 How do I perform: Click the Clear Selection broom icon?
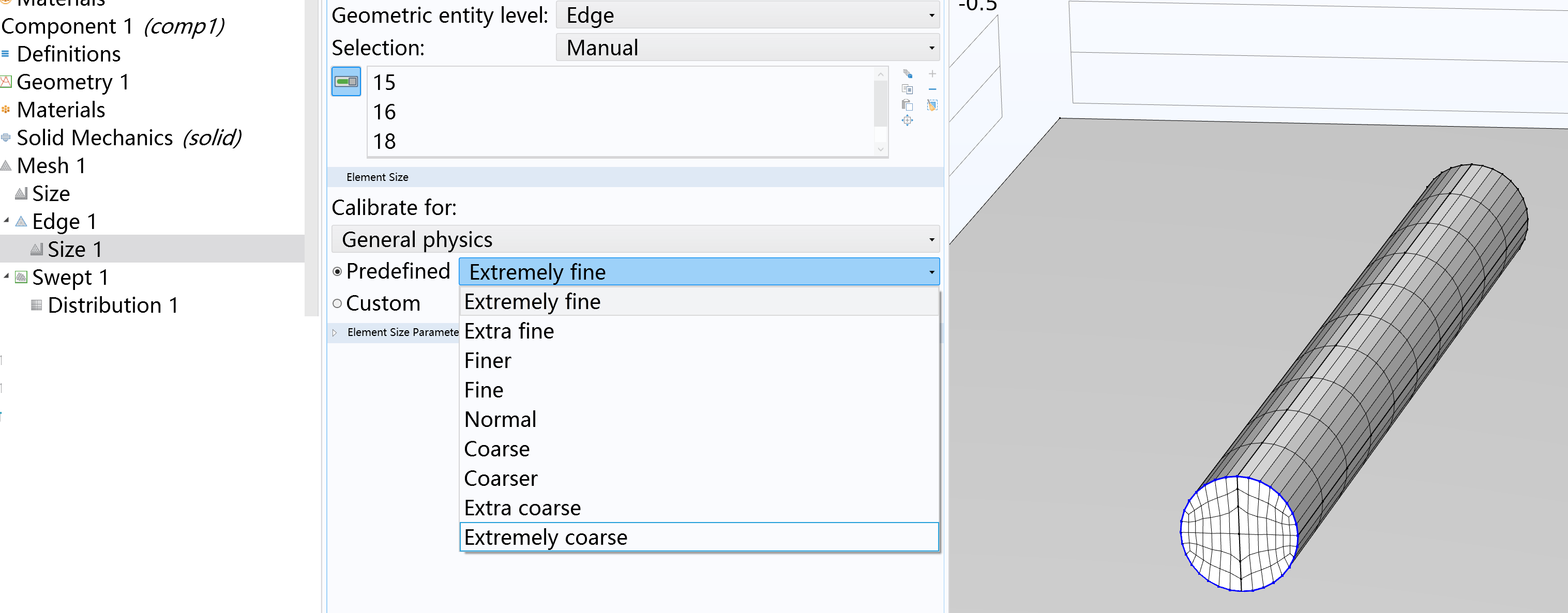pos(932,105)
